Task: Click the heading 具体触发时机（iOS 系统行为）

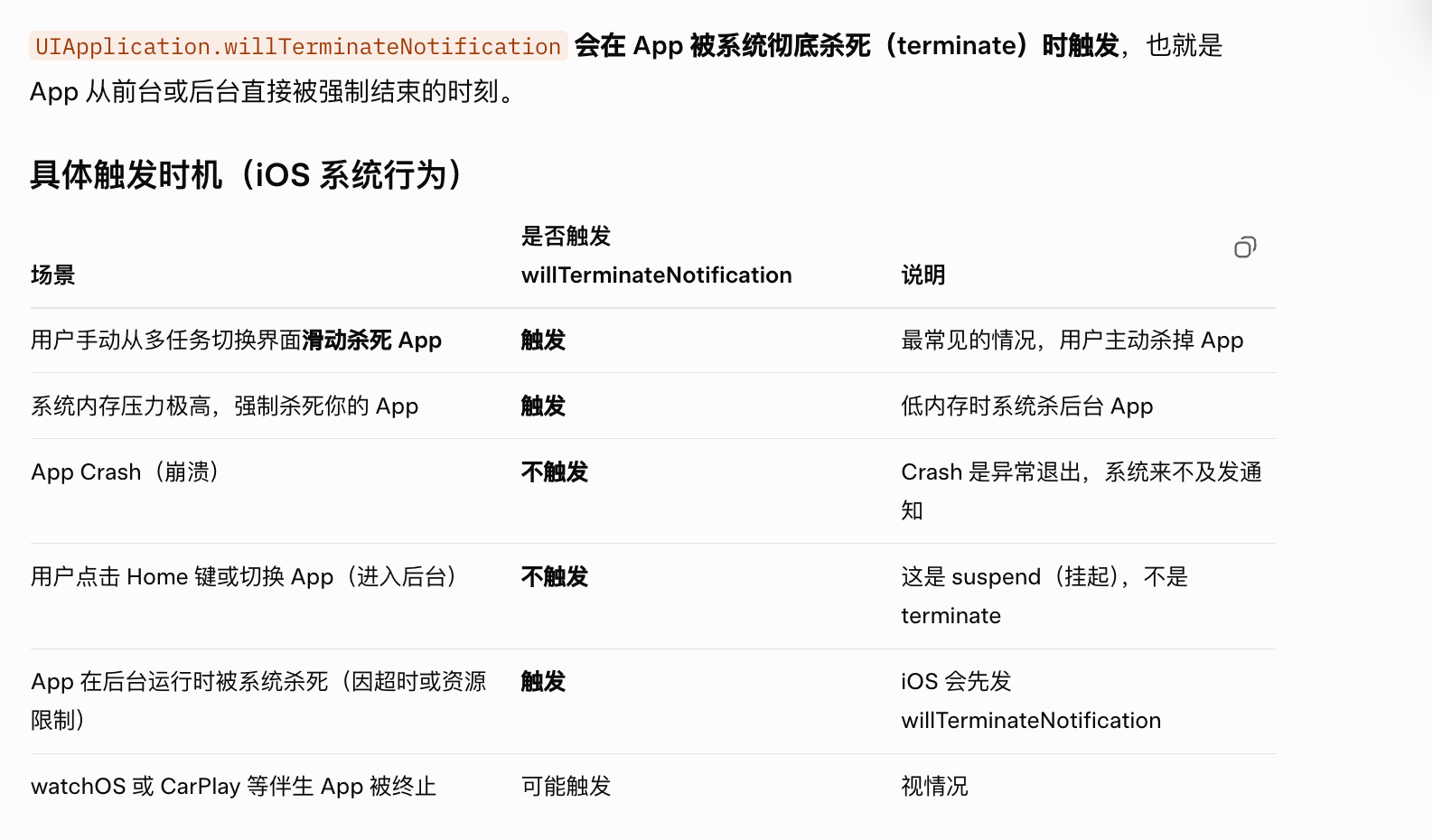Action: [246, 174]
